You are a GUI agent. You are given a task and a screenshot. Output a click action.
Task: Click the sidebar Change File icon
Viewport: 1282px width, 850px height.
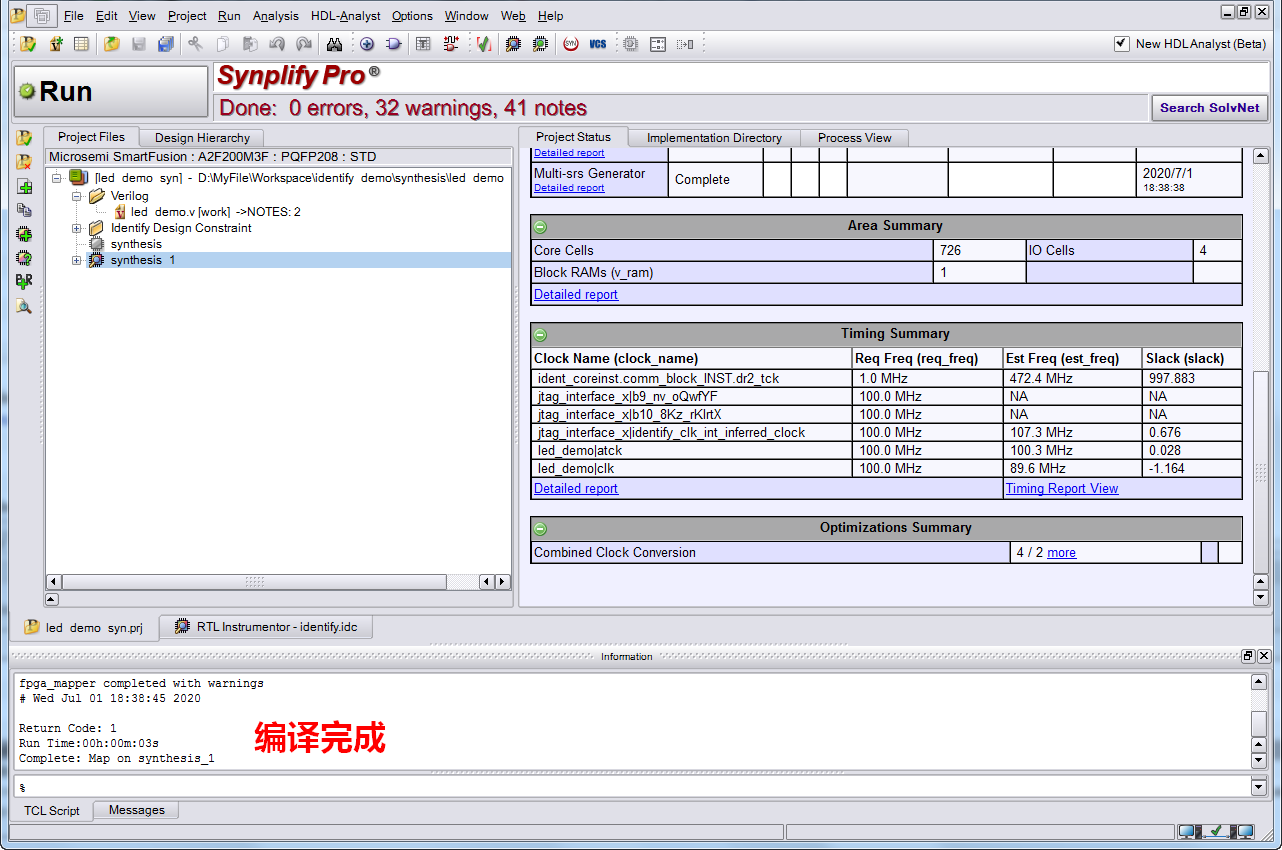[24, 210]
